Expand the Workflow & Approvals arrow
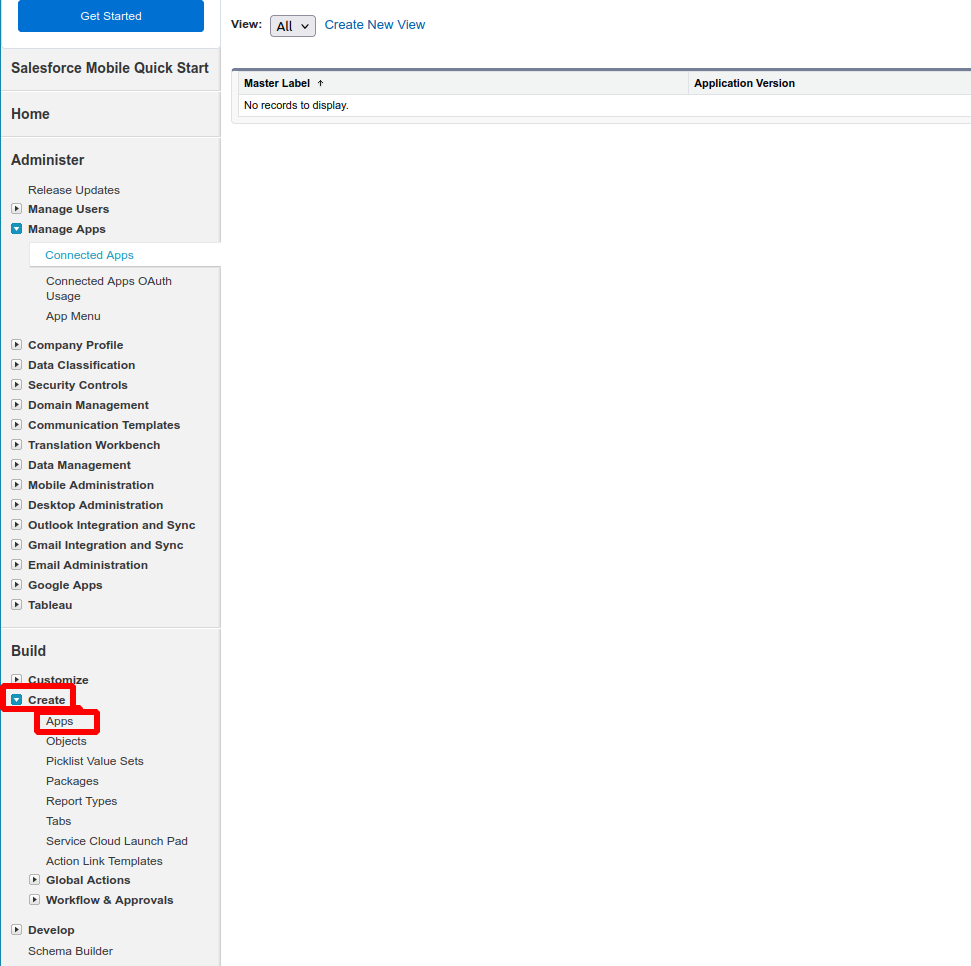This screenshot has width=971, height=966. [x=35, y=899]
